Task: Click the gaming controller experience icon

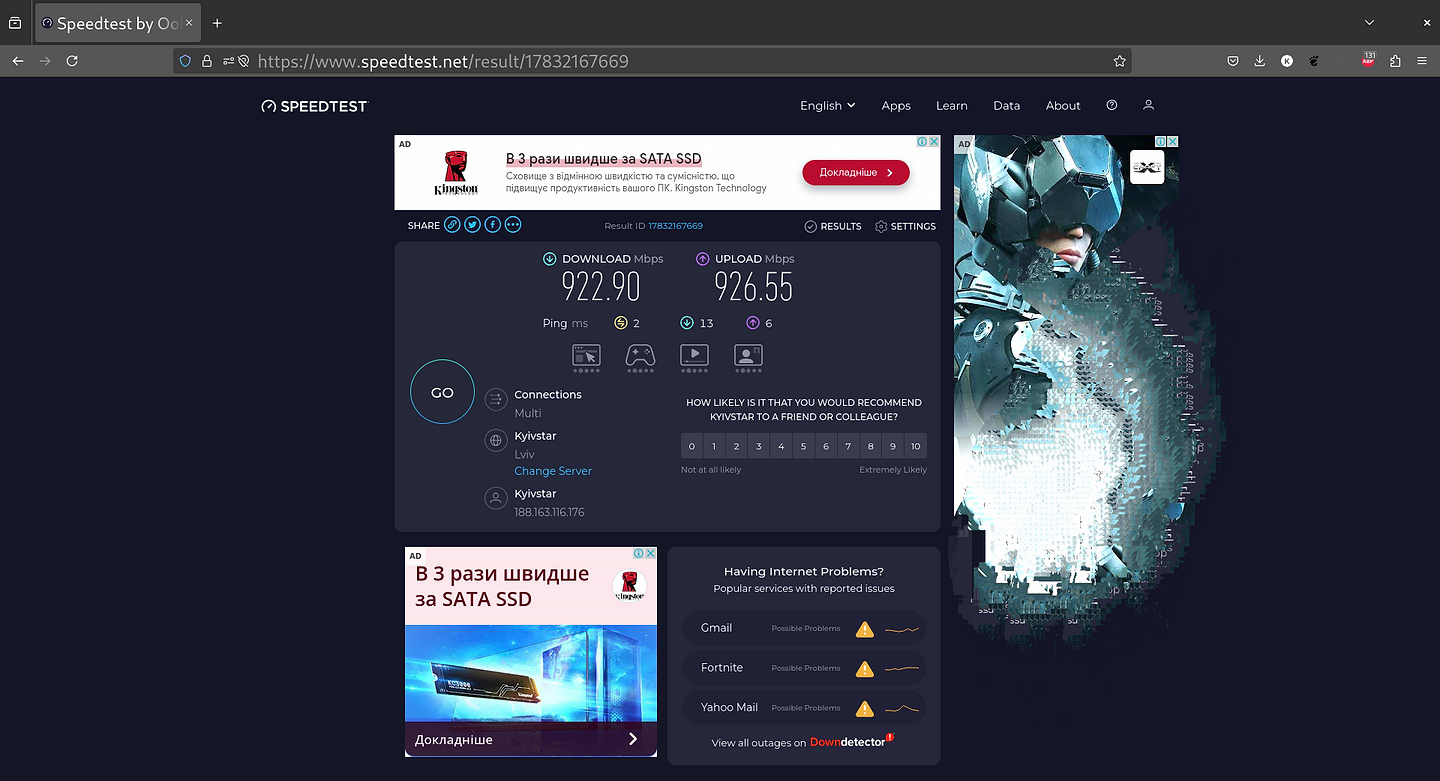Action: pyautogui.click(x=640, y=355)
